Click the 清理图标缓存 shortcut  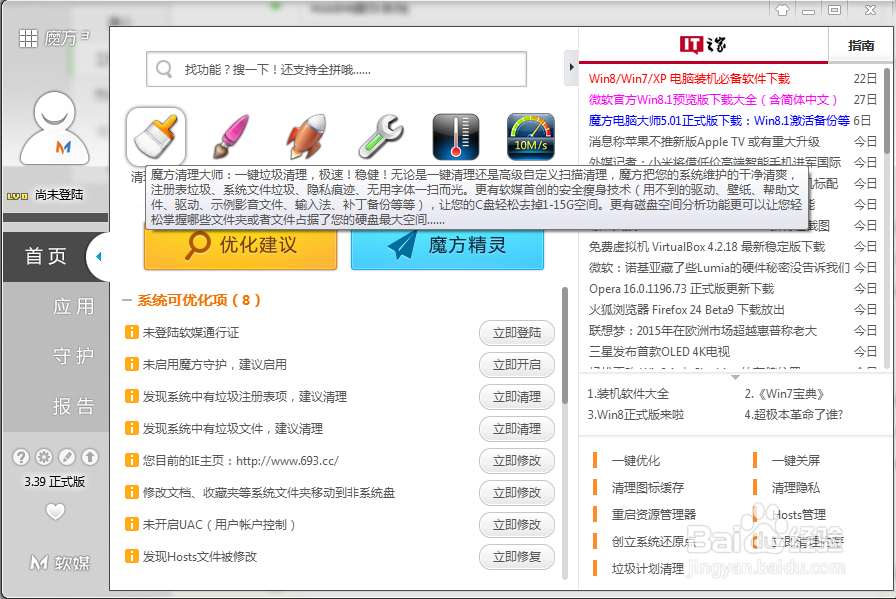[x=647, y=488]
